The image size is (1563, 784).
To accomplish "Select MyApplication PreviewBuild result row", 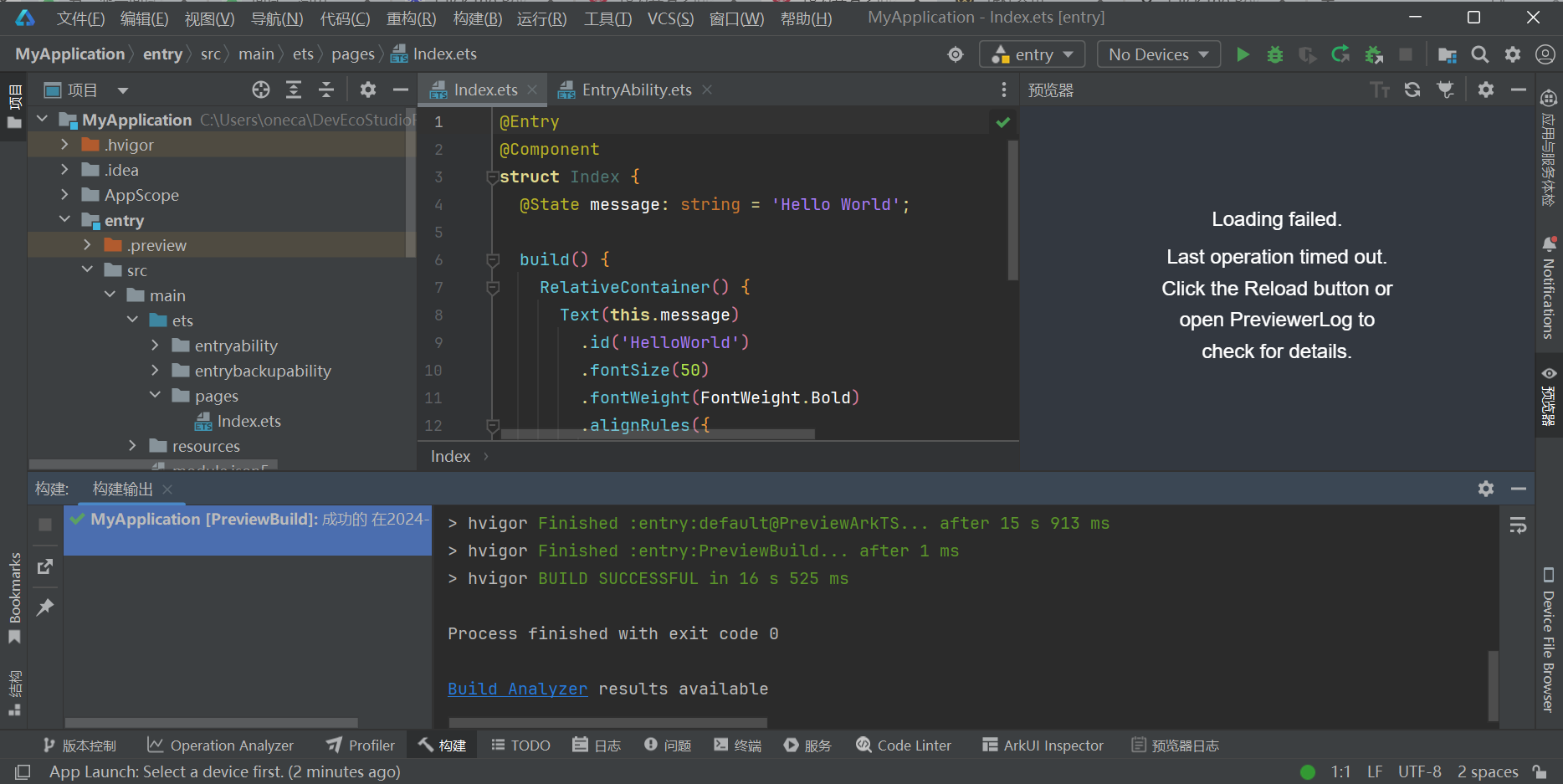I will point(248,530).
